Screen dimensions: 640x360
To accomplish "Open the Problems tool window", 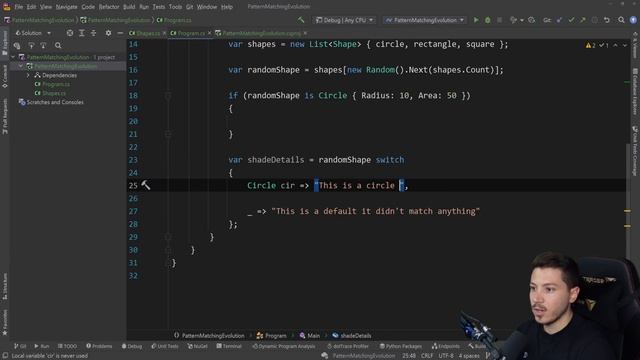I will tap(99, 346).
